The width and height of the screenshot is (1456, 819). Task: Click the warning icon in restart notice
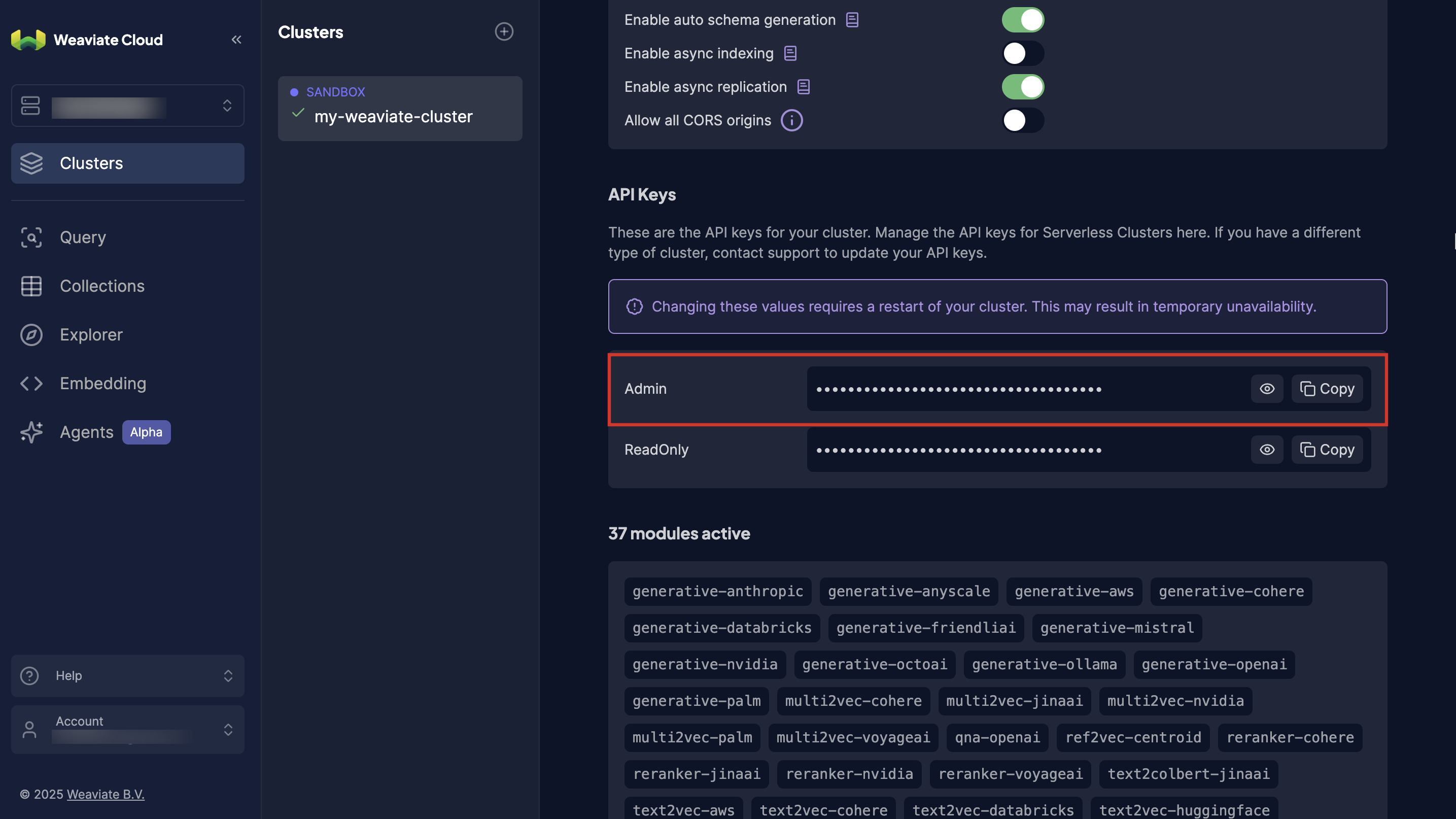[635, 306]
